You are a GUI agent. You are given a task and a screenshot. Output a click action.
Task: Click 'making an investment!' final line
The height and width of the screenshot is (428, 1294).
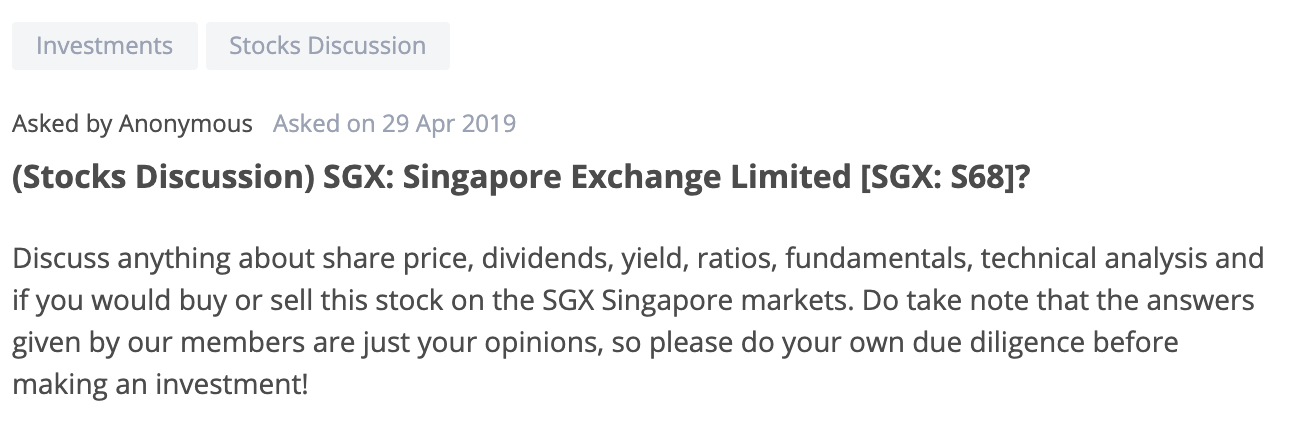[x=161, y=384]
